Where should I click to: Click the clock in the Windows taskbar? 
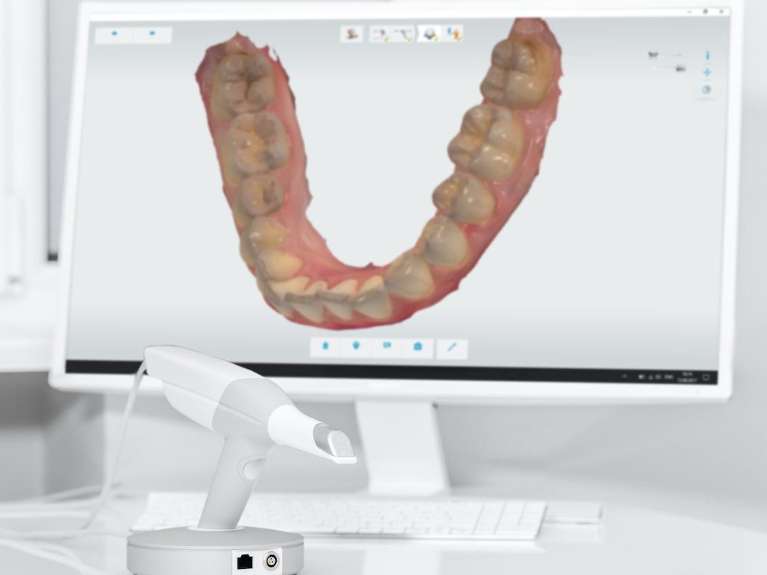click(685, 377)
